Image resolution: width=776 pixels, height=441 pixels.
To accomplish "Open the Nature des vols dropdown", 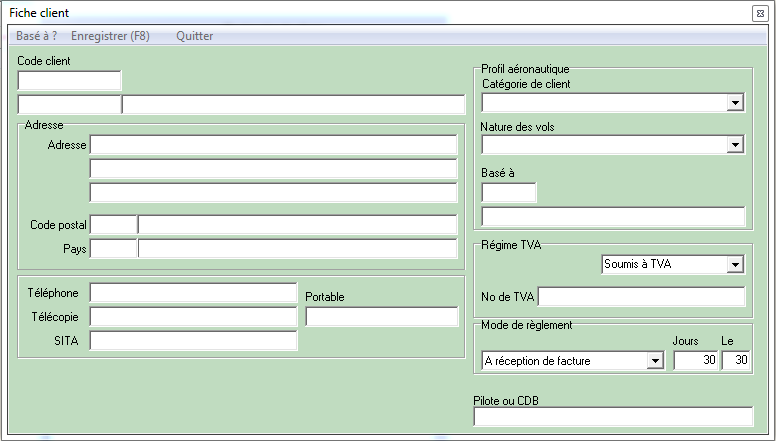I will (736, 145).
